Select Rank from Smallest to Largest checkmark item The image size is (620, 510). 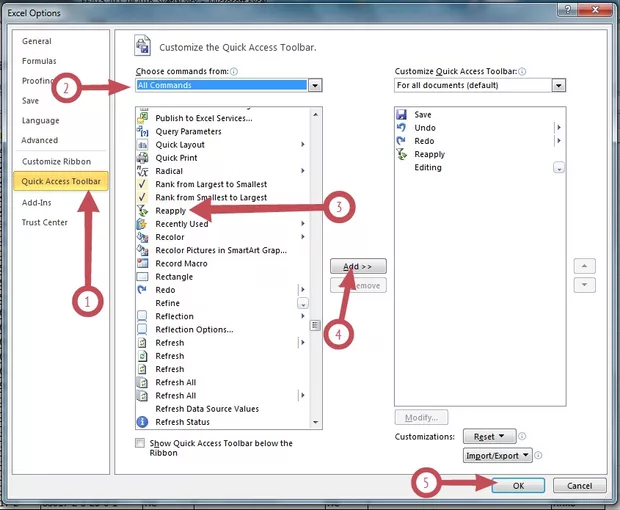coord(221,197)
